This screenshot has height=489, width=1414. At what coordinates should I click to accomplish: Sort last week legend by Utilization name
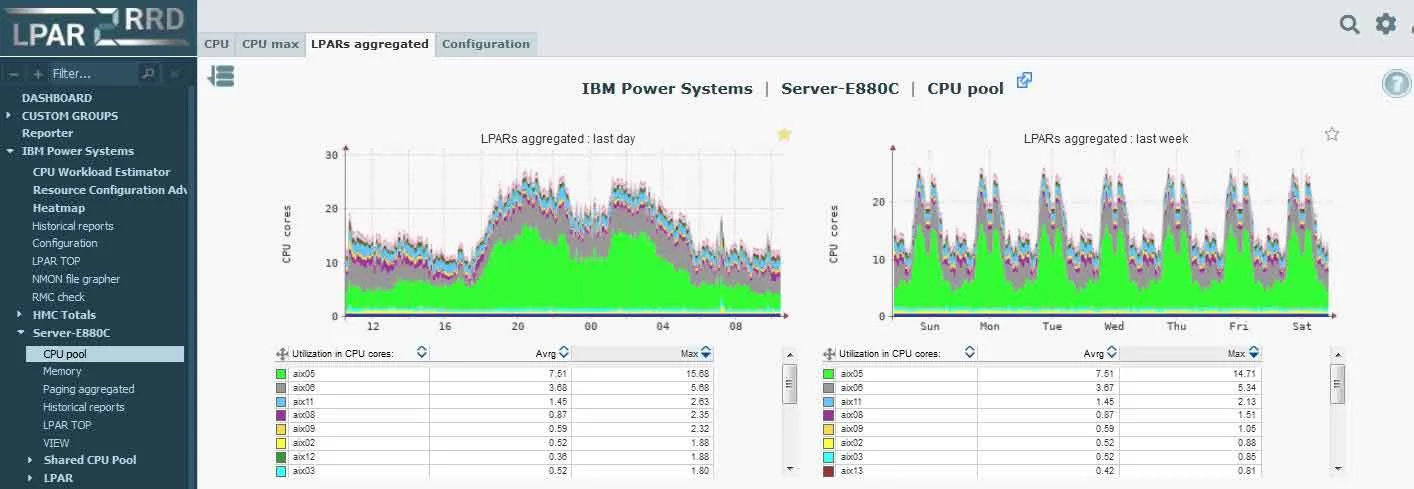tap(969, 352)
